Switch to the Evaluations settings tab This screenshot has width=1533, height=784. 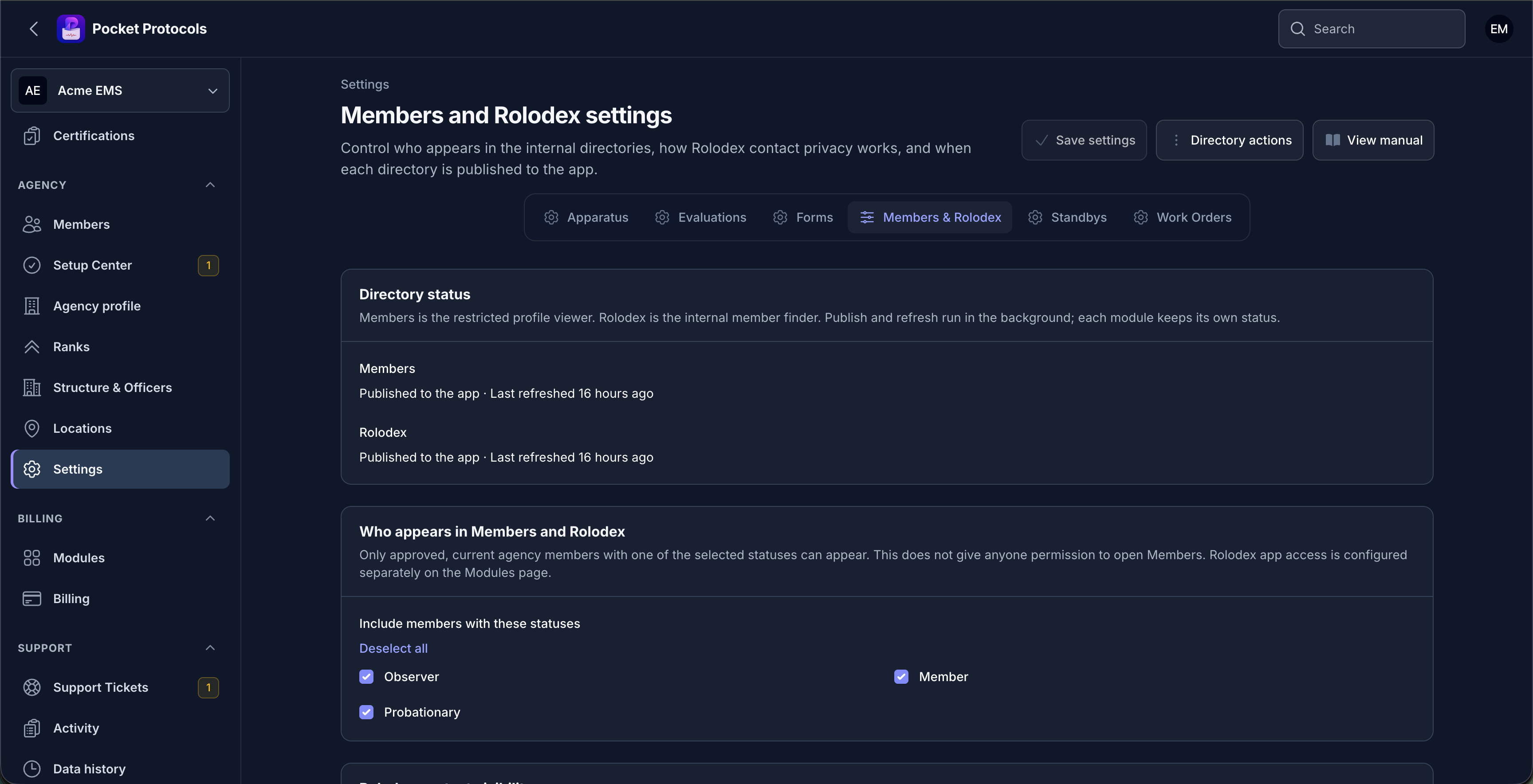(700, 217)
